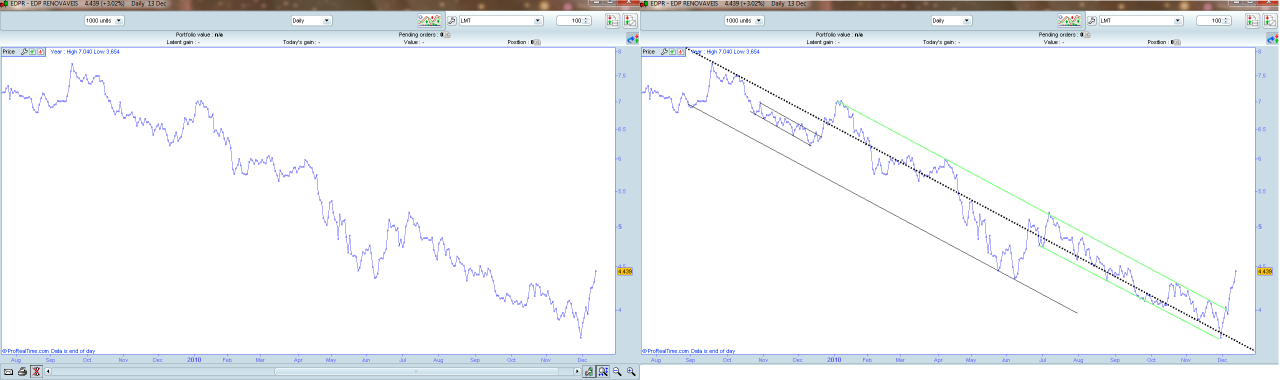Click the blue-red arrows icon in the left window
1280x380 pixels.
(633, 39)
